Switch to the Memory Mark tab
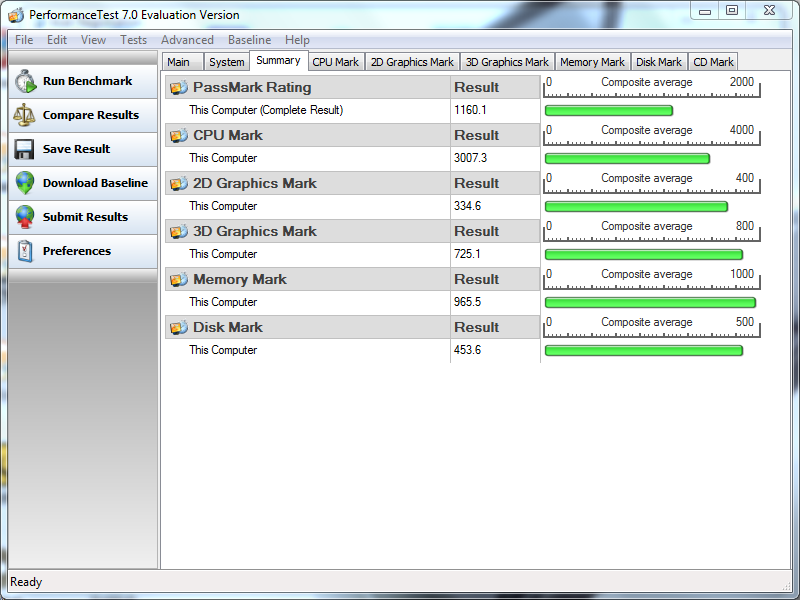Screen dimensions: 800x600 point(592,62)
